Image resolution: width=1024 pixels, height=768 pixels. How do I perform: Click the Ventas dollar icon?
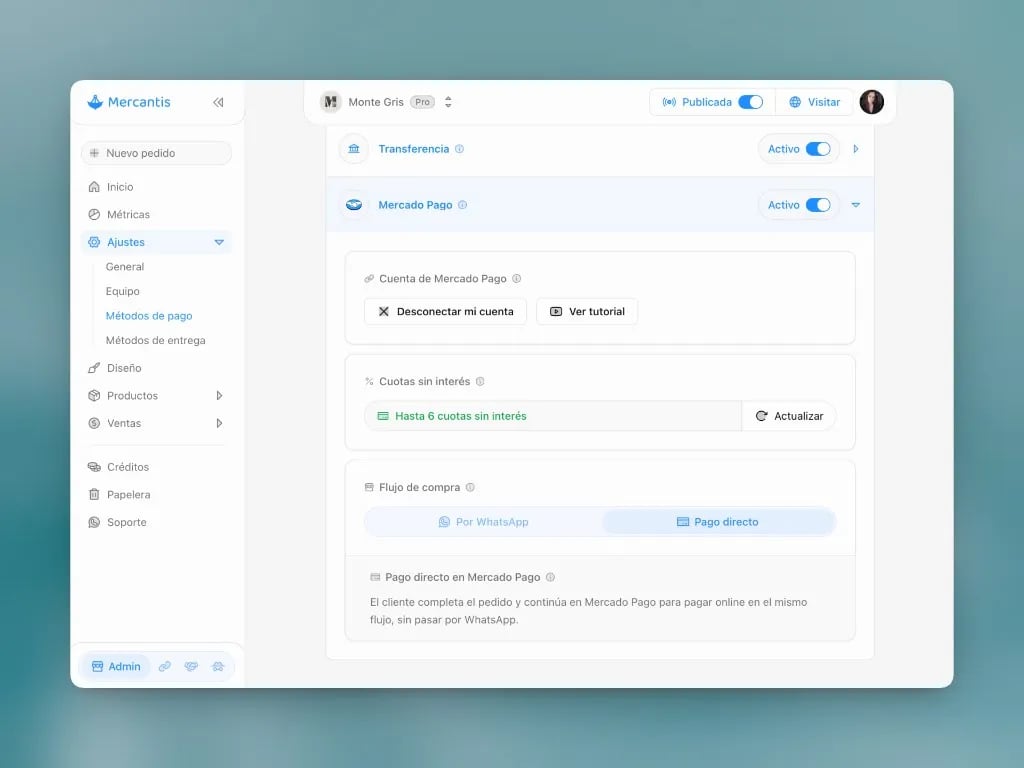coord(94,423)
